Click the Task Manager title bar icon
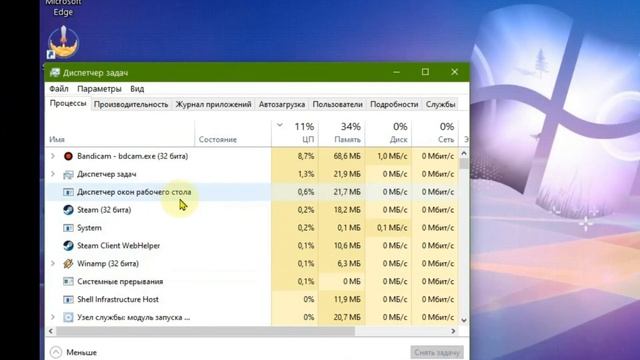640x360 pixels. [55, 73]
